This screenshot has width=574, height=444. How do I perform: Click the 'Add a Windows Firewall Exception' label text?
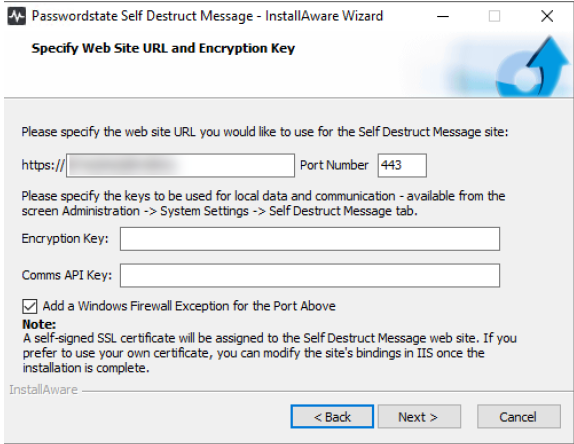point(189,306)
